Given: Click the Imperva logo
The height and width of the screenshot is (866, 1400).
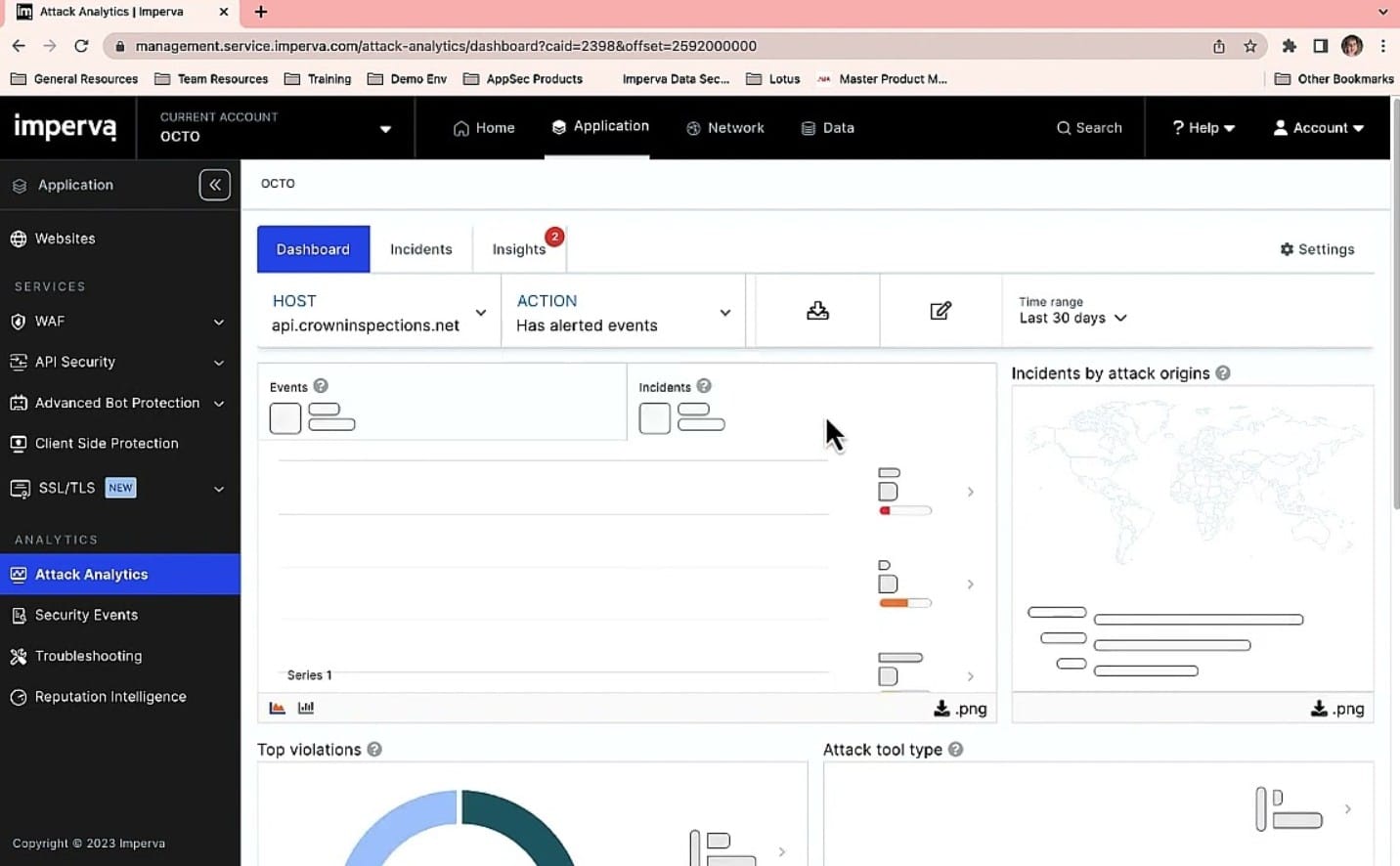Looking at the screenshot, I should tap(65, 127).
